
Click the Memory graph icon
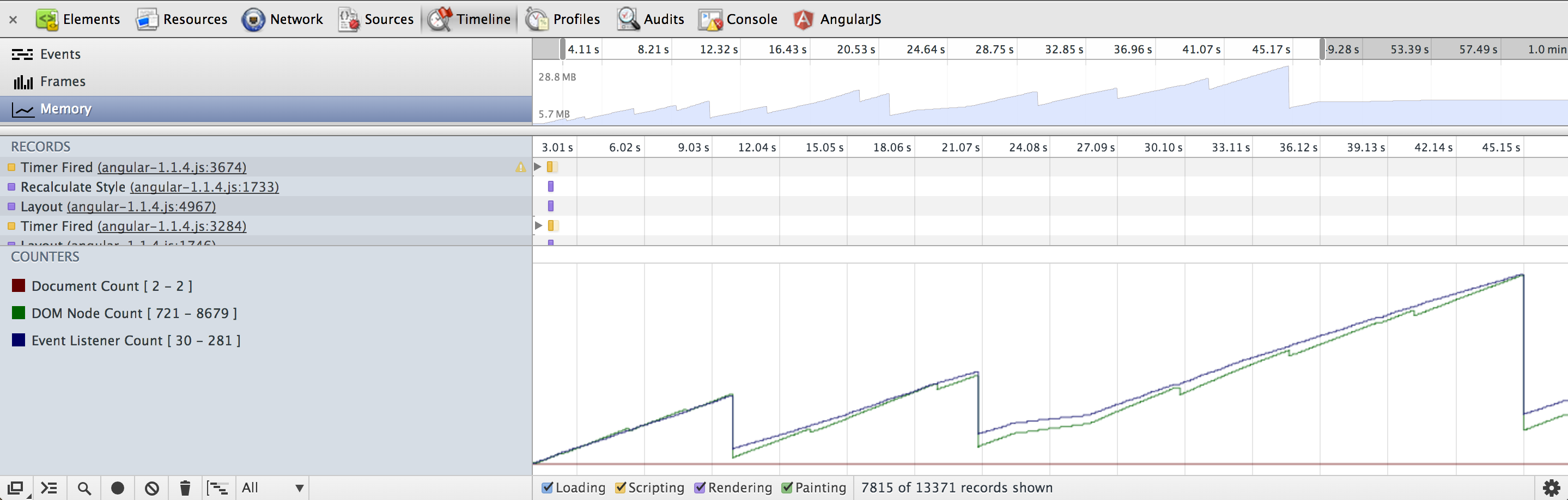point(23,109)
